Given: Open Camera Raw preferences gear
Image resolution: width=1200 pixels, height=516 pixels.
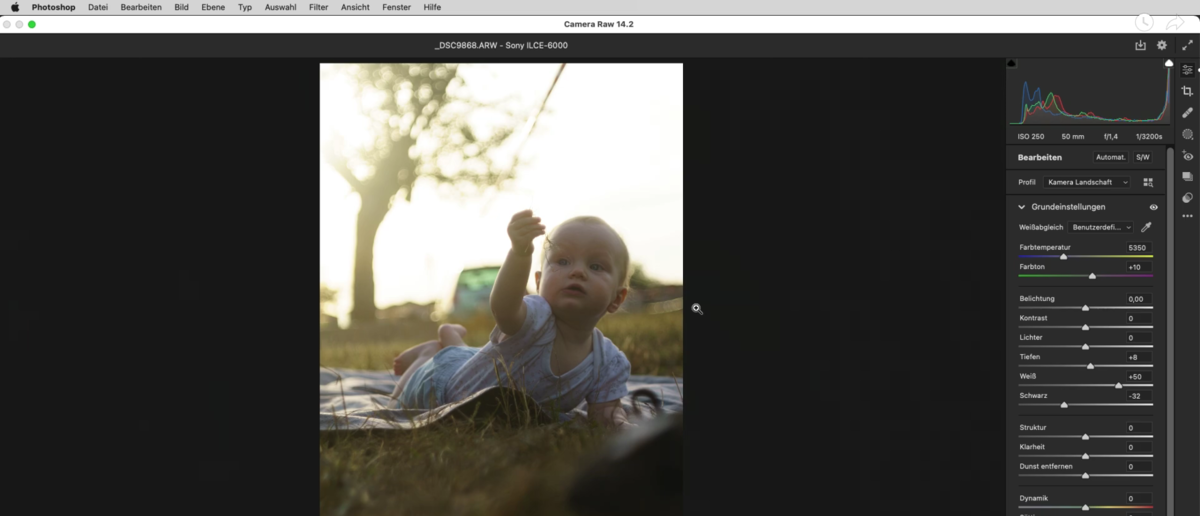Looking at the screenshot, I should point(1162,45).
